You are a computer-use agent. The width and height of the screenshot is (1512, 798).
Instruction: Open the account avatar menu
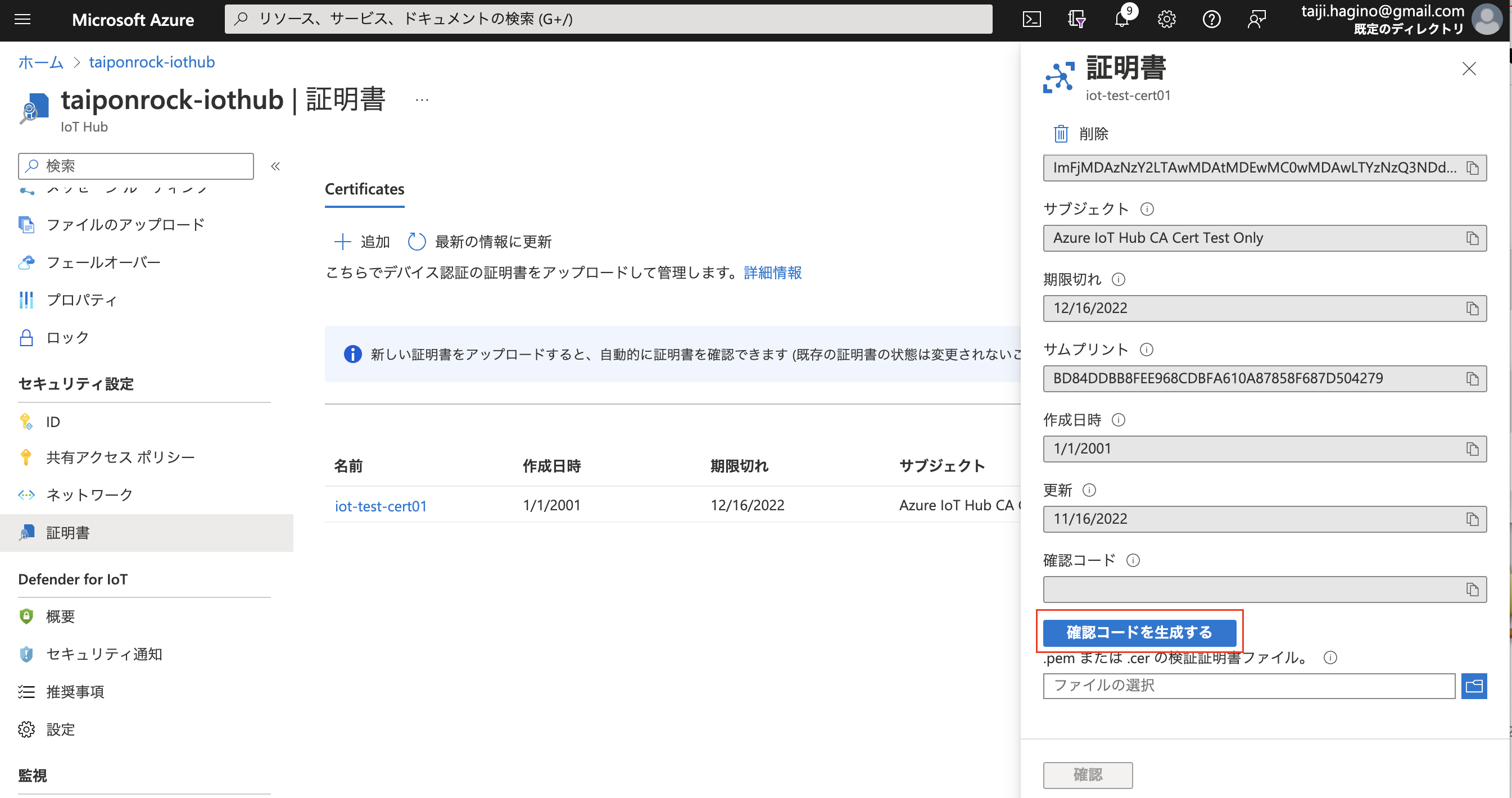[x=1487, y=19]
